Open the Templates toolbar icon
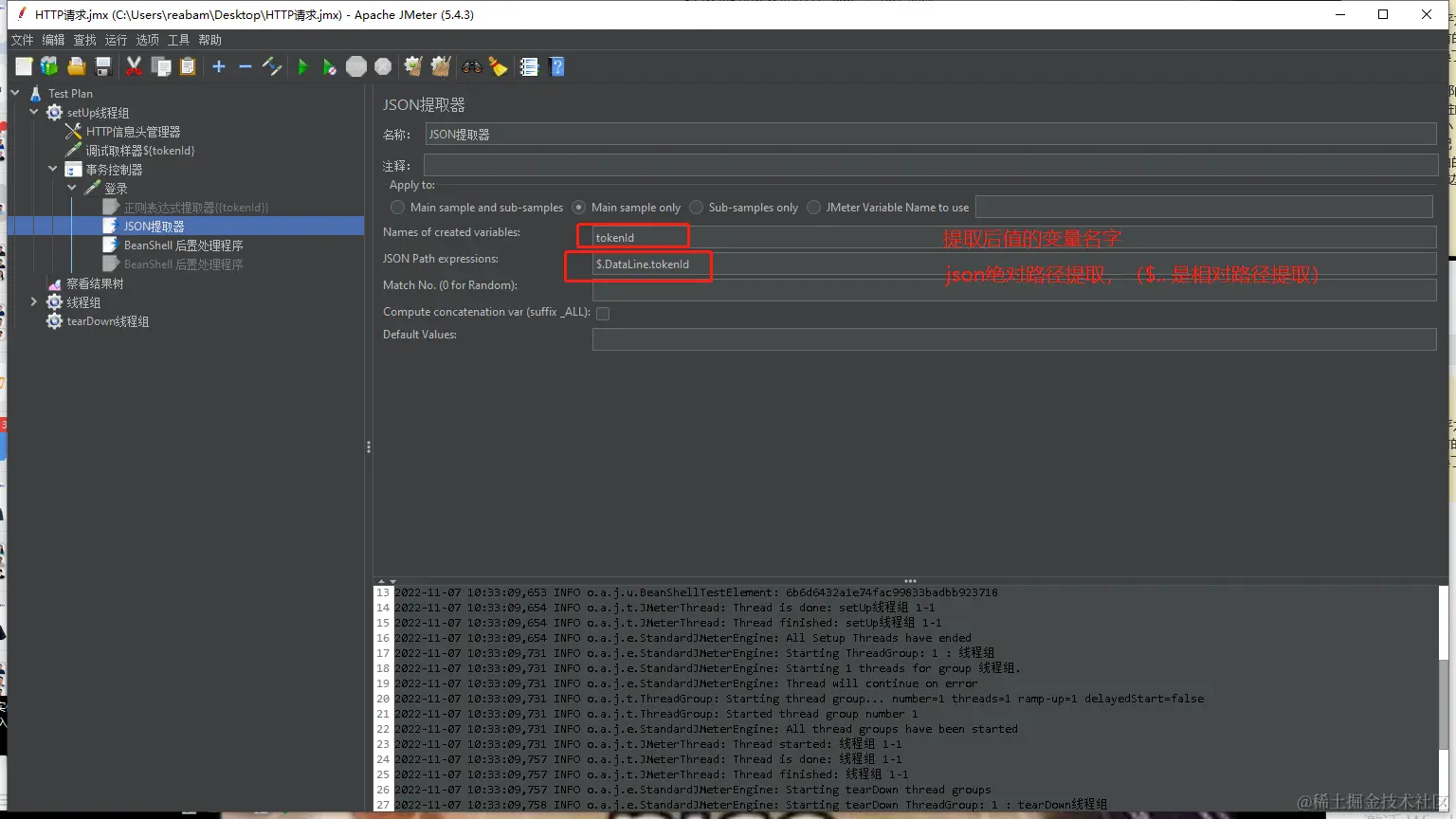 pyautogui.click(x=49, y=66)
